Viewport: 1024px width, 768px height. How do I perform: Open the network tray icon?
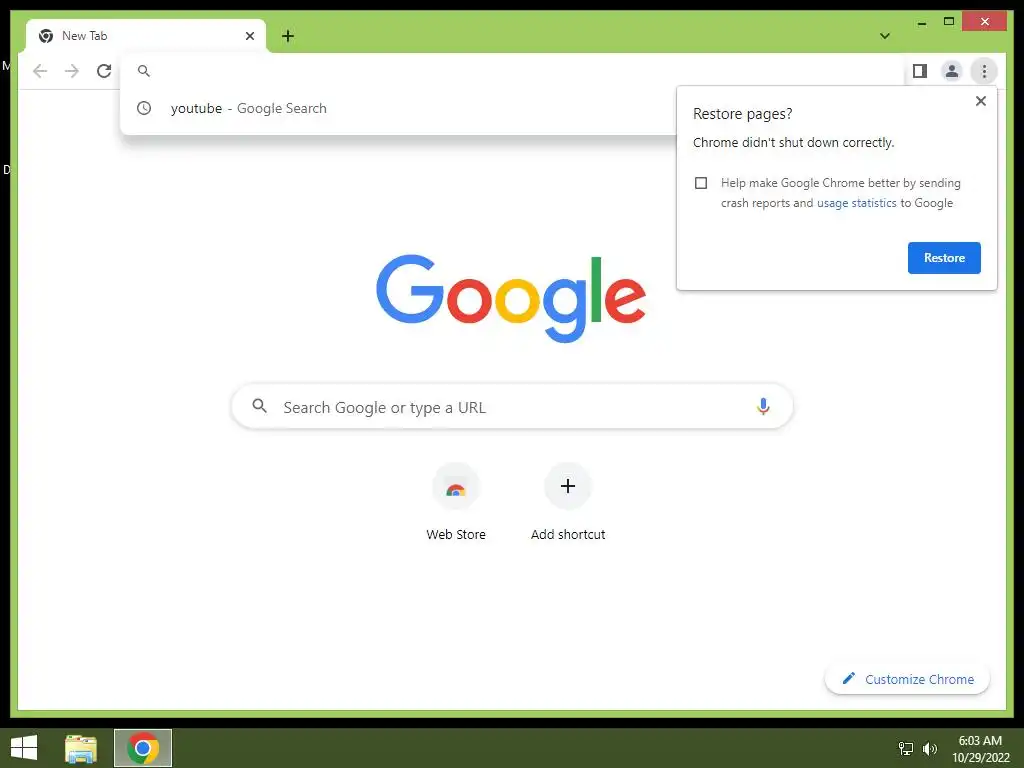click(x=906, y=748)
